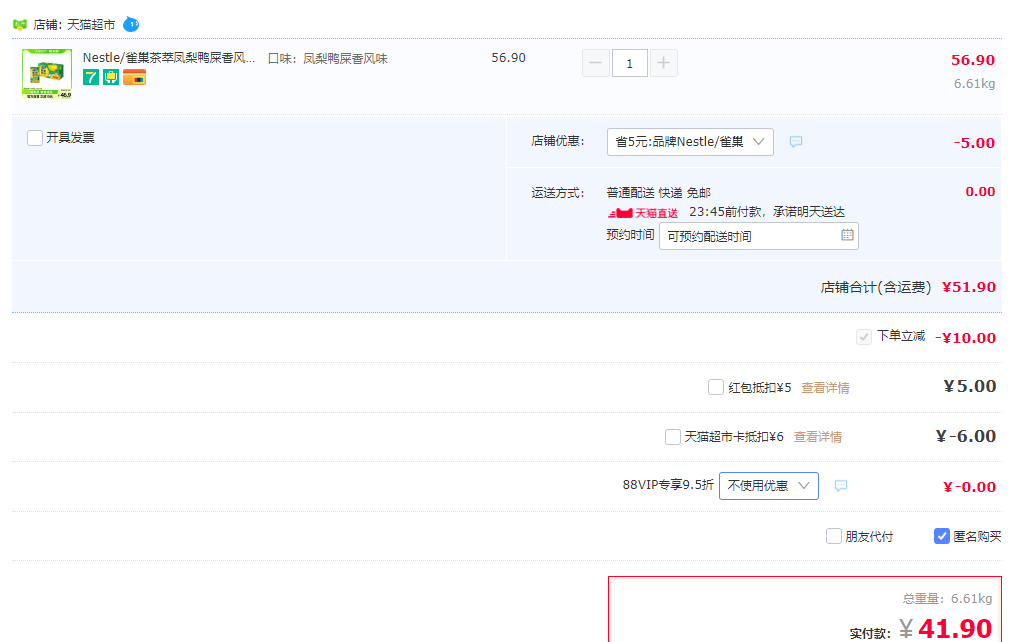
Task: Click the orange credit card payment badge
Action: coord(134,77)
